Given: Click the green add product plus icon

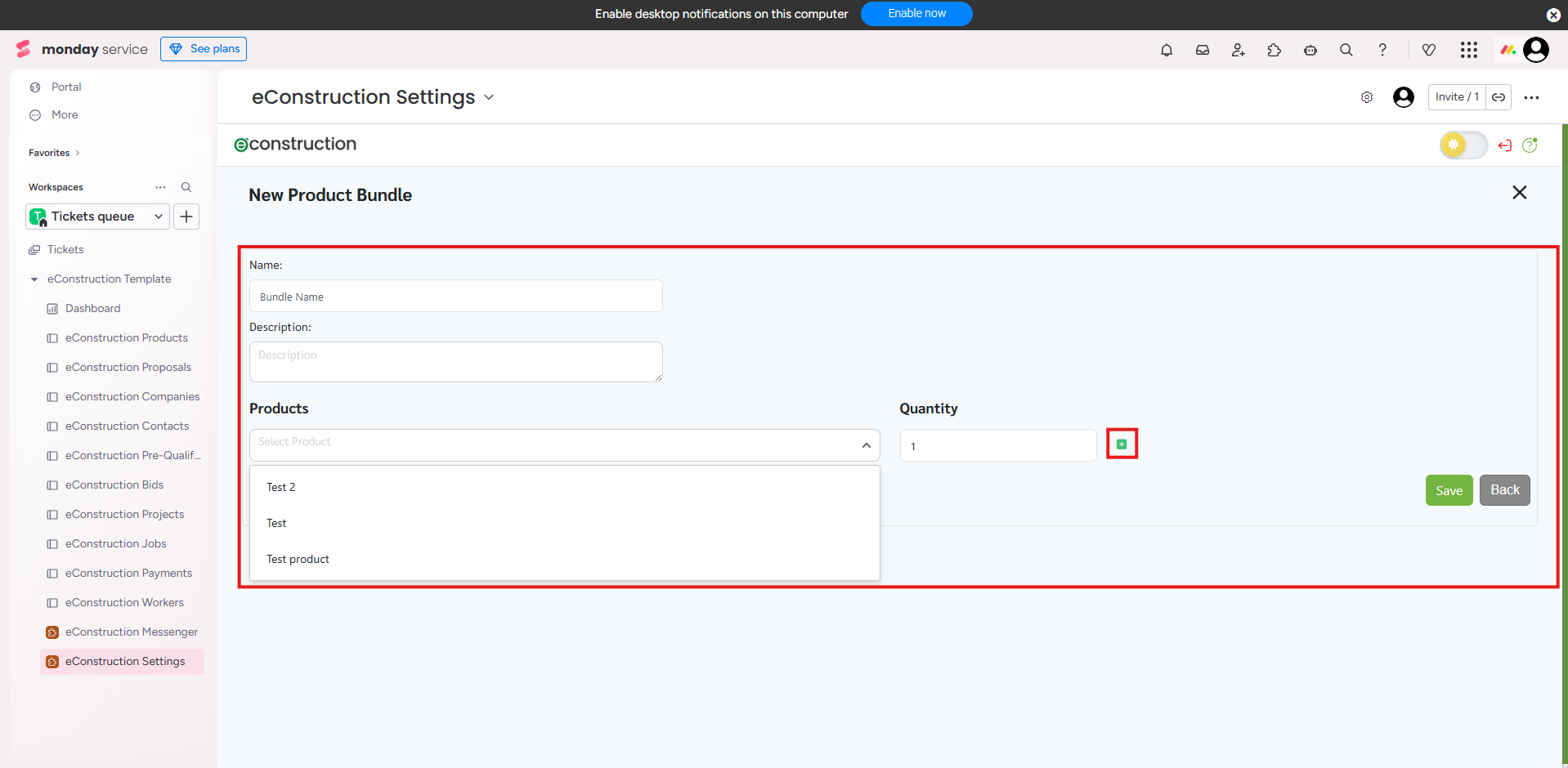Looking at the screenshot, I should tap(1122, 444).
